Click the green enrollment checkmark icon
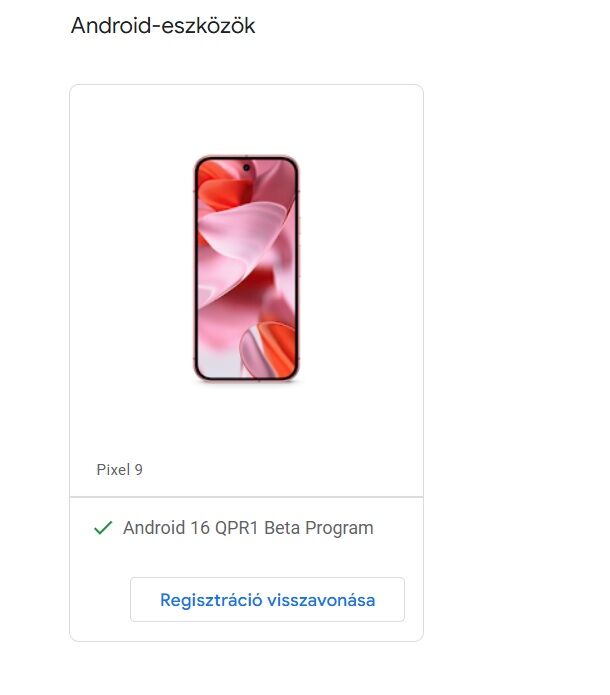 pos(103,527)
